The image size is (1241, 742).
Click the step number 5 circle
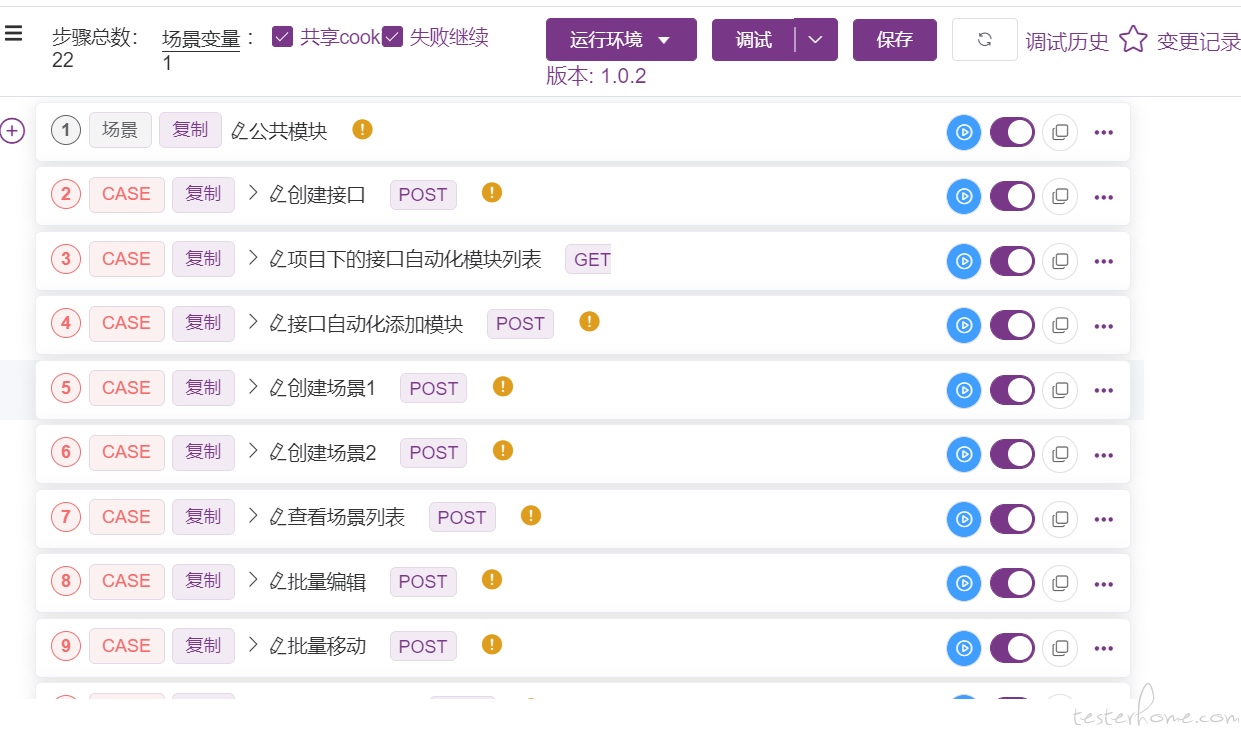coord(66,388)
